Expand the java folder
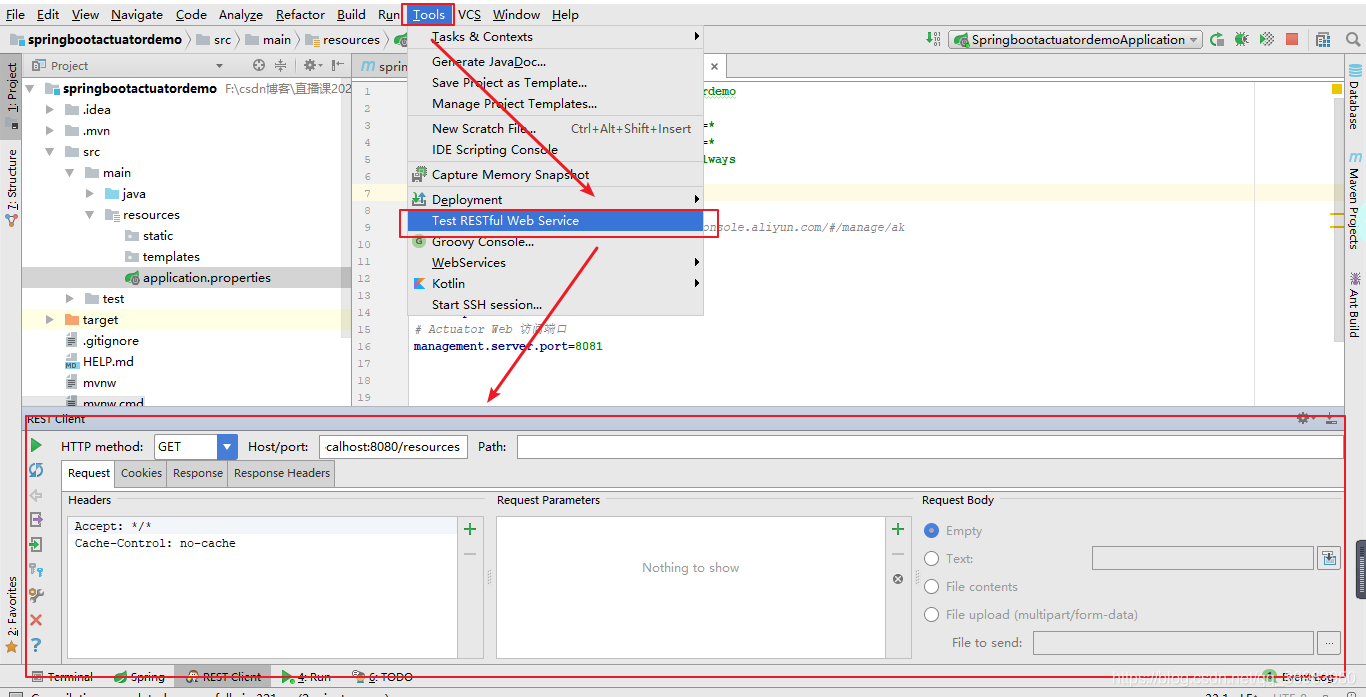The height and width of the screenshot is (697, 1366). click(90, 193)
